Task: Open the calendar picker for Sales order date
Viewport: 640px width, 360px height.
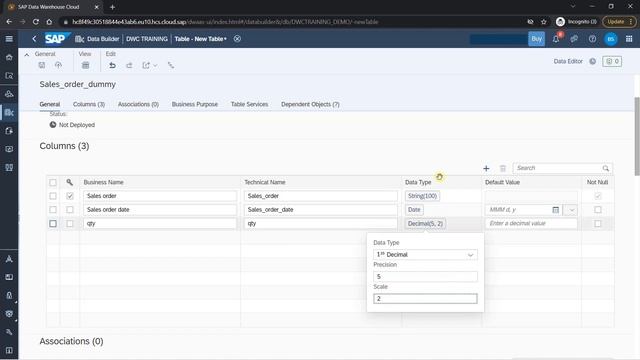Action: (x=556, y=210)
